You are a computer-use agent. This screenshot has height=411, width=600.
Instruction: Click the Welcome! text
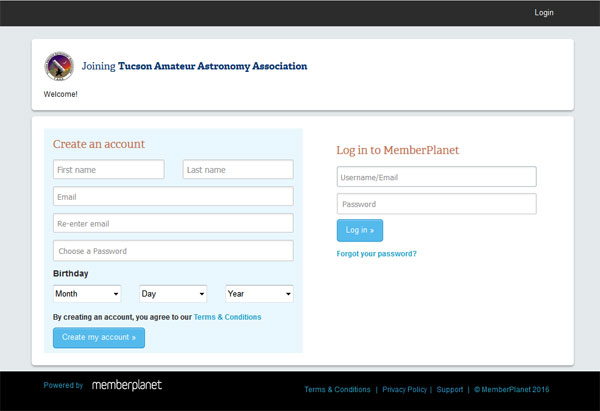tap(60, 94)
